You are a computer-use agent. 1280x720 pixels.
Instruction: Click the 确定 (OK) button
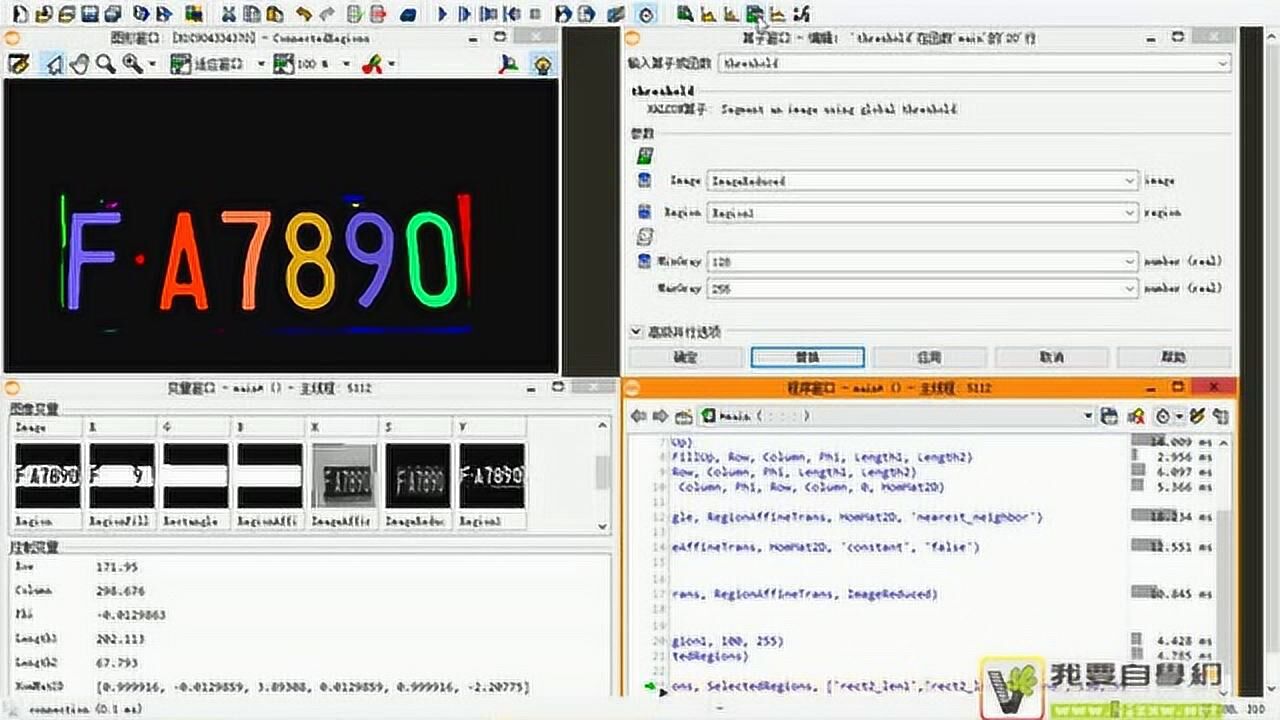coord(686,357)
